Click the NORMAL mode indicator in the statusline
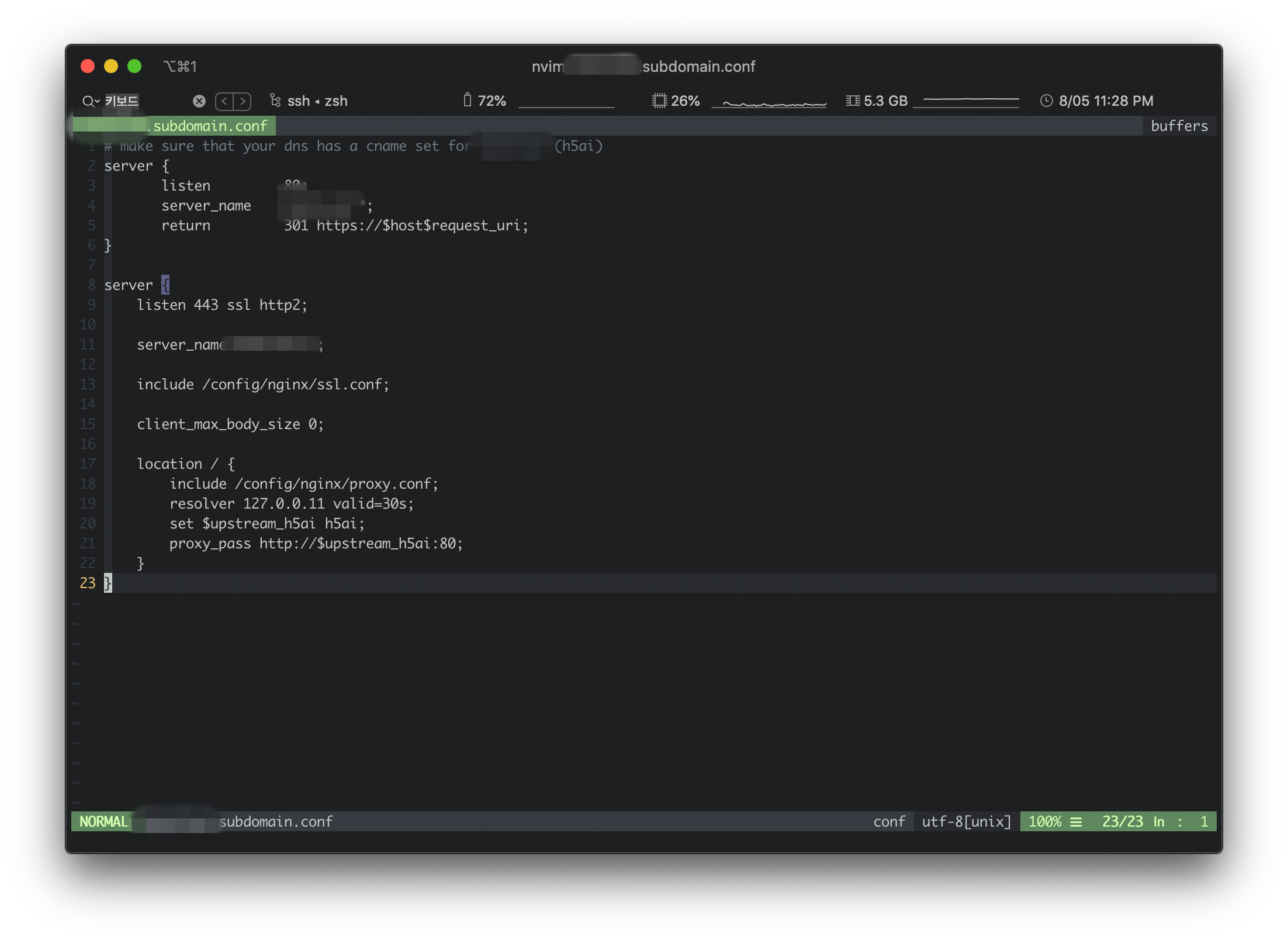The height and width of the screenshot is (940, 1288). pyautogui.click(x=103, y=821)
